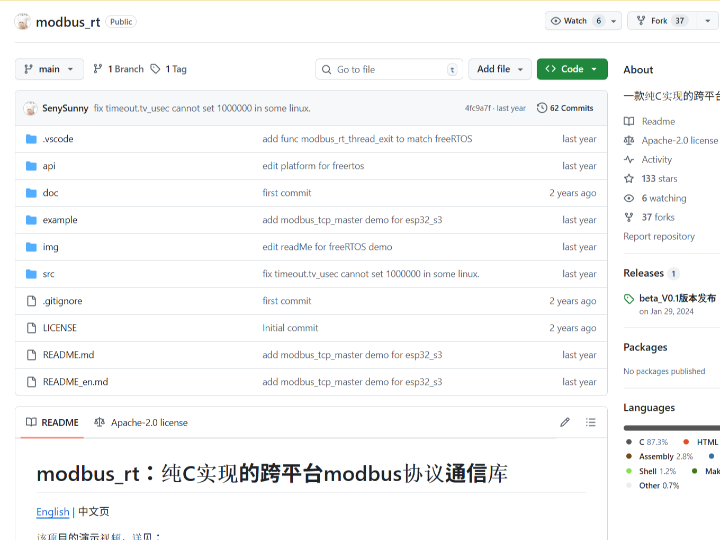This screenshot has height=540, width=720.
Task: Open the 62 Commits history
Action: 565,108
